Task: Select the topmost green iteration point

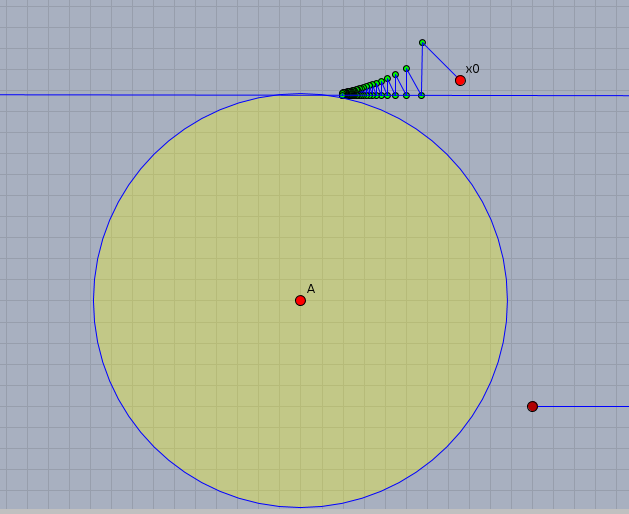Action: 422,42
